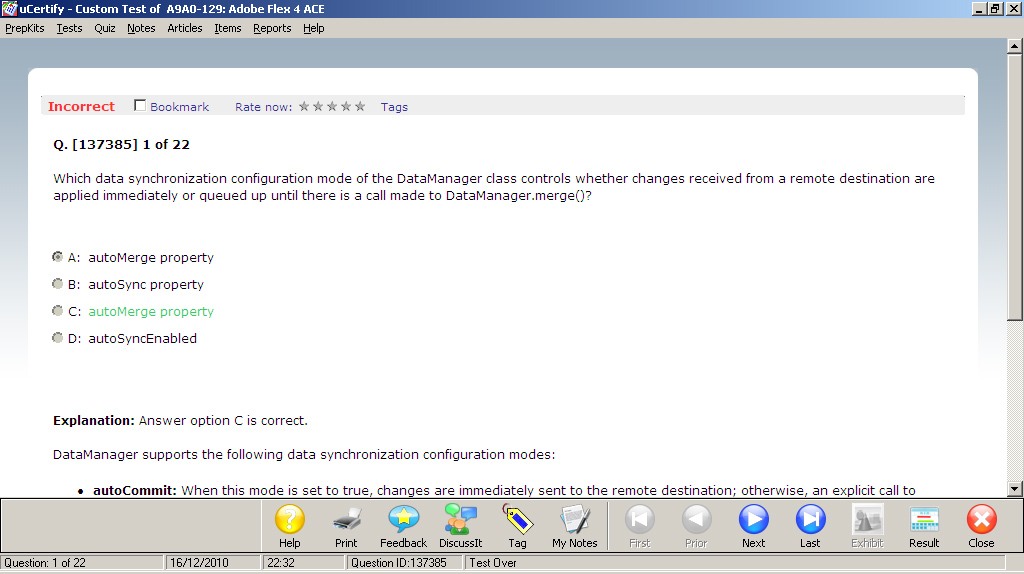
Task: Click status bar date 16/12/2010
Action: 199,562
